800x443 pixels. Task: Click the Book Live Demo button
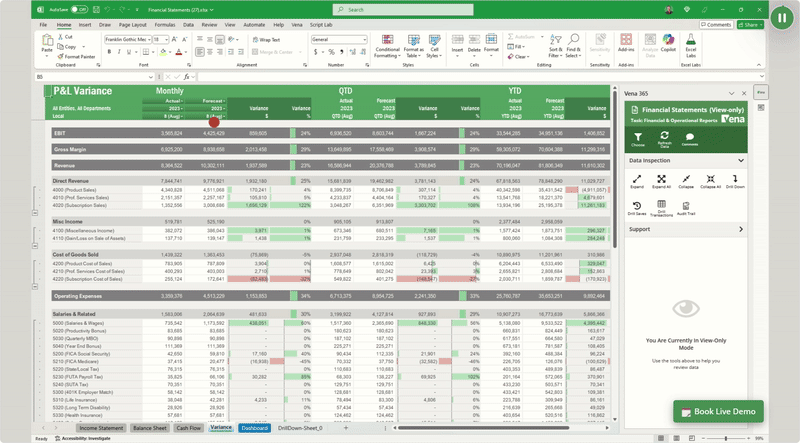coord(718,411)
